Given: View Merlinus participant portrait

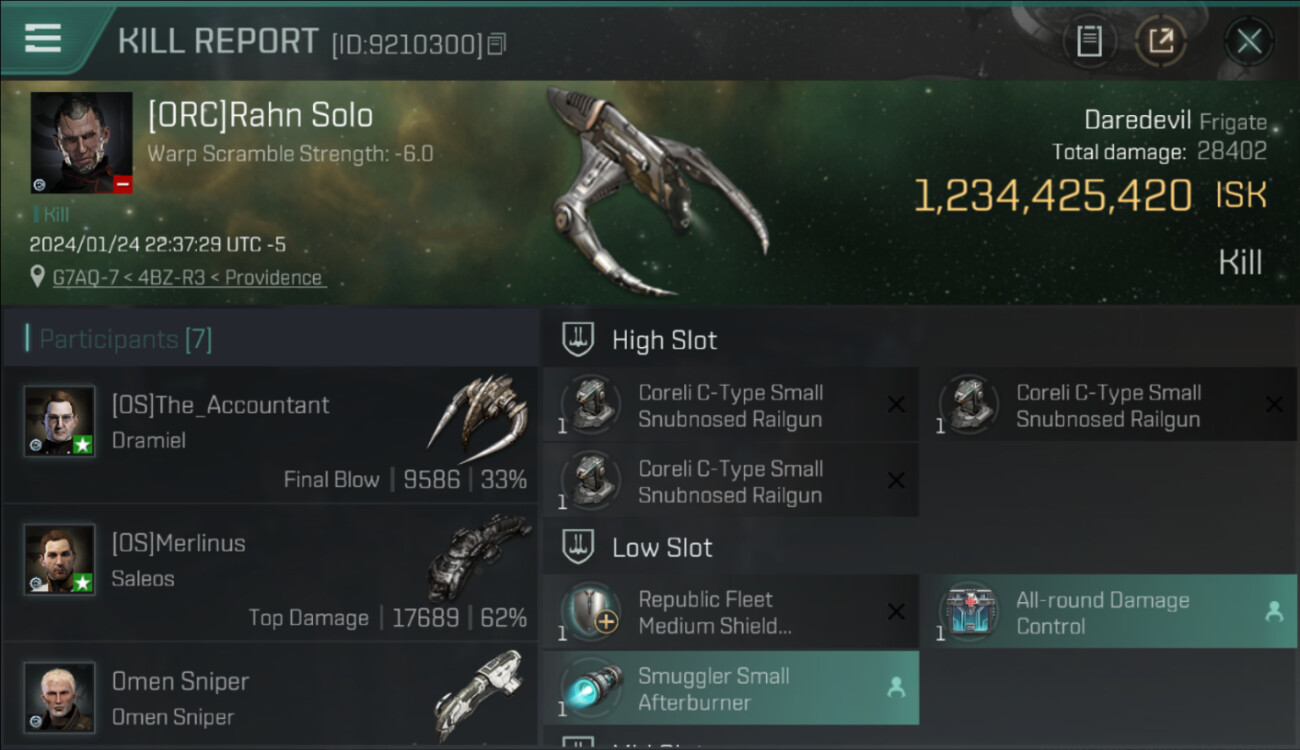Looking at the screenshot, I should [x=60, y=559].
